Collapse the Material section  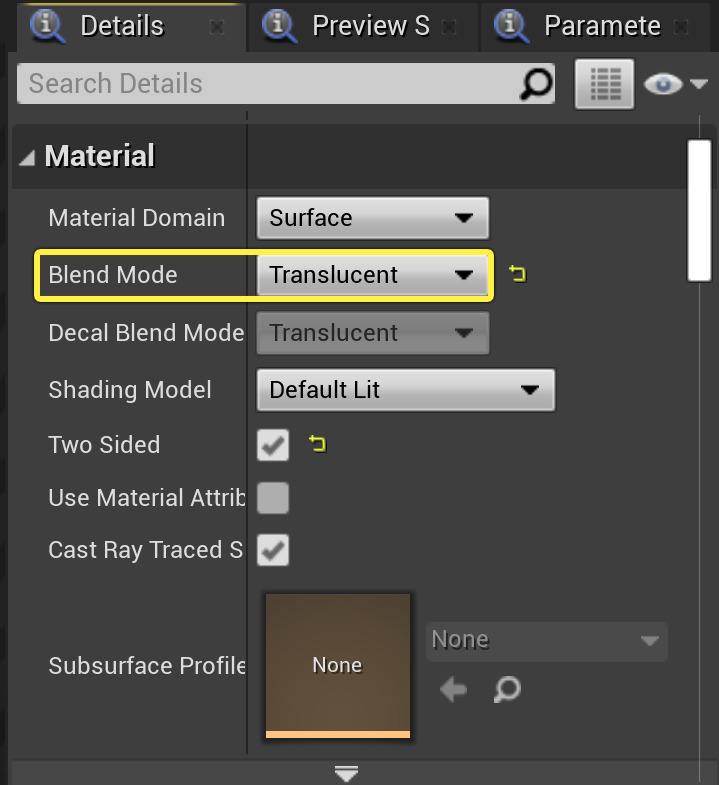pyautogui.click(x=27, y=157)
